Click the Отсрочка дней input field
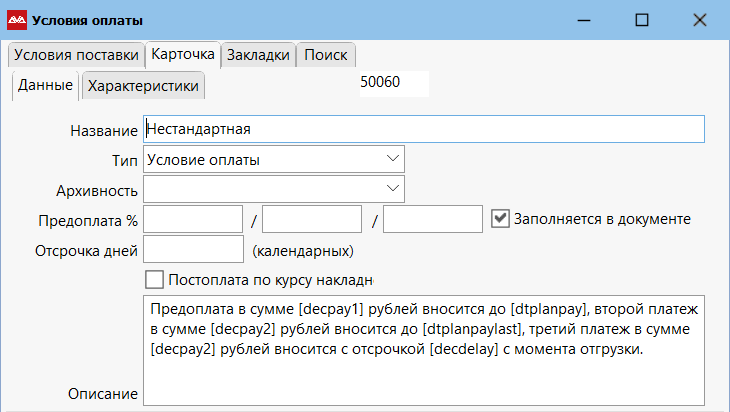Image resolution: width=730 pixels, height=412 pixels. point(194,249)
